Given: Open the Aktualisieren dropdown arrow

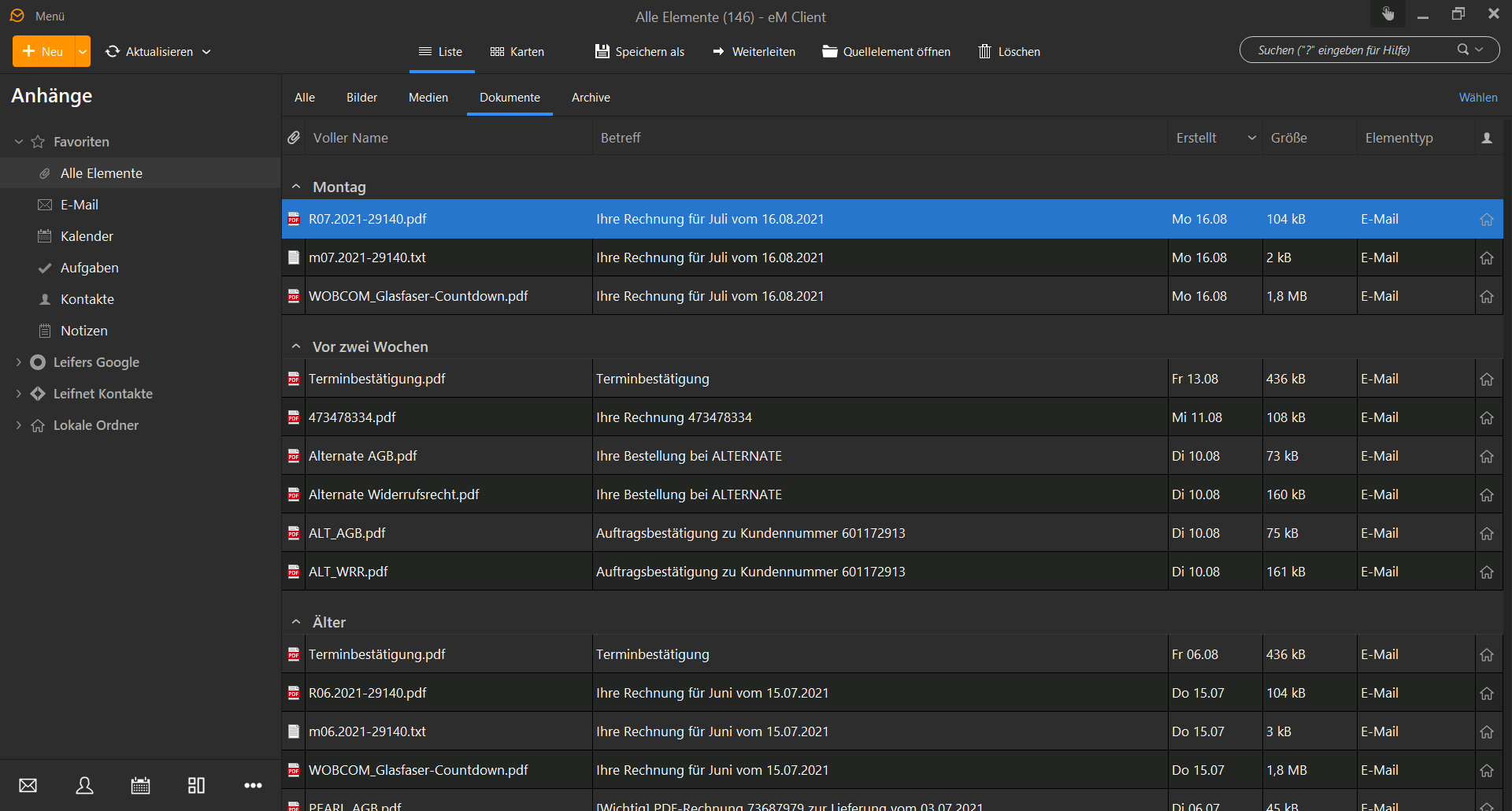Looking at the screenshot, I should pos(206,51).
